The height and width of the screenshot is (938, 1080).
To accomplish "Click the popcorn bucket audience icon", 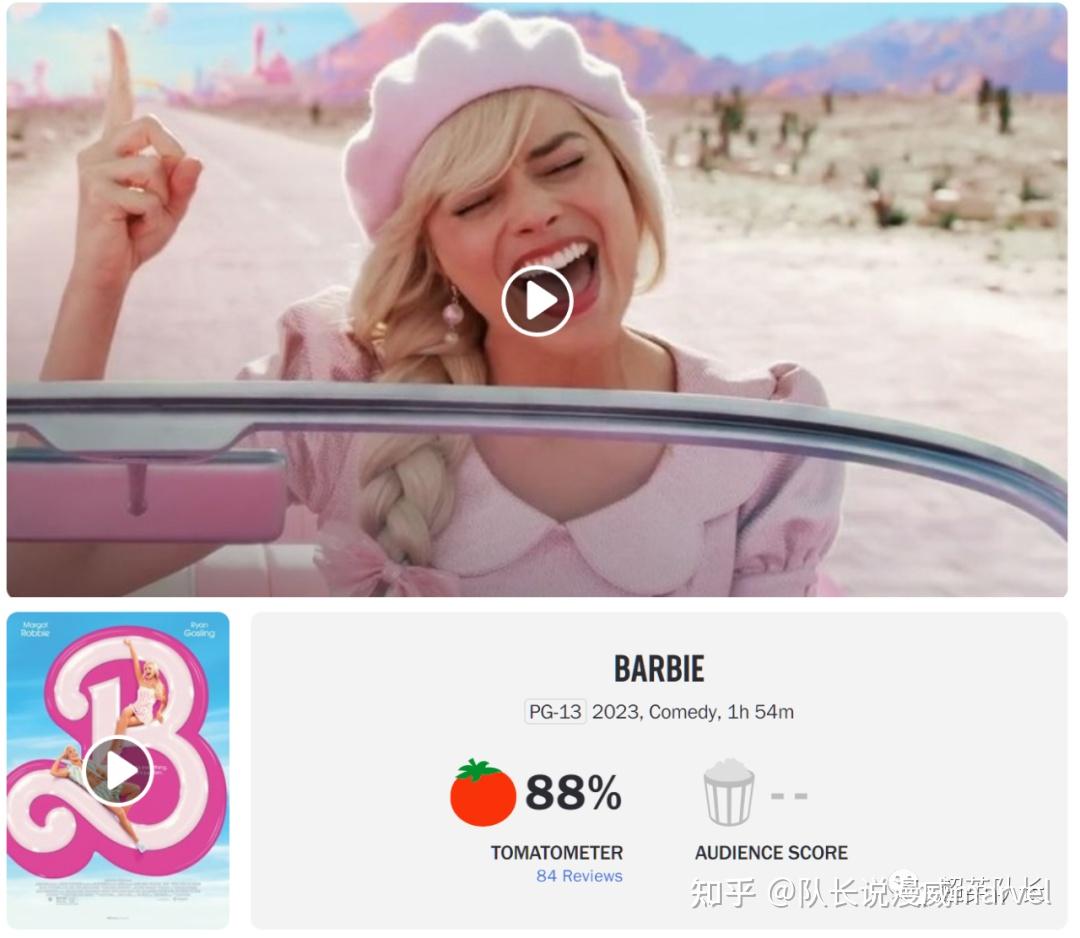I will click(x=729, y=792).
